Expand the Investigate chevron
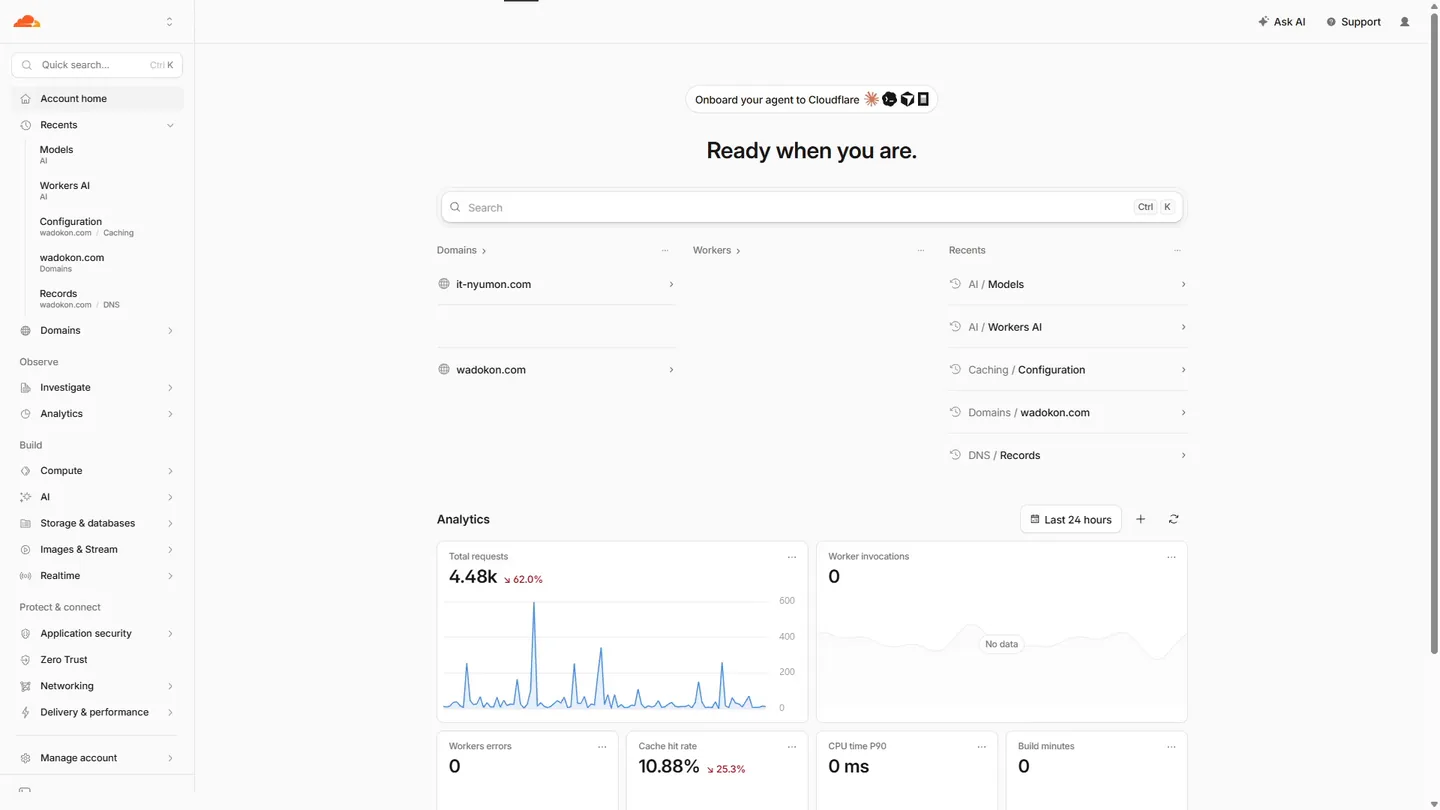 (170, 388)
